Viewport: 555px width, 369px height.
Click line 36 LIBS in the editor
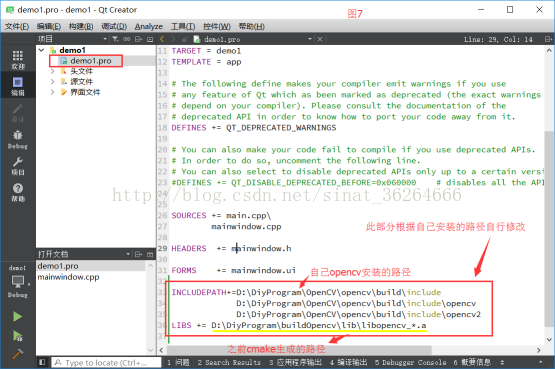pyautogui.click(x=299, y=325)
